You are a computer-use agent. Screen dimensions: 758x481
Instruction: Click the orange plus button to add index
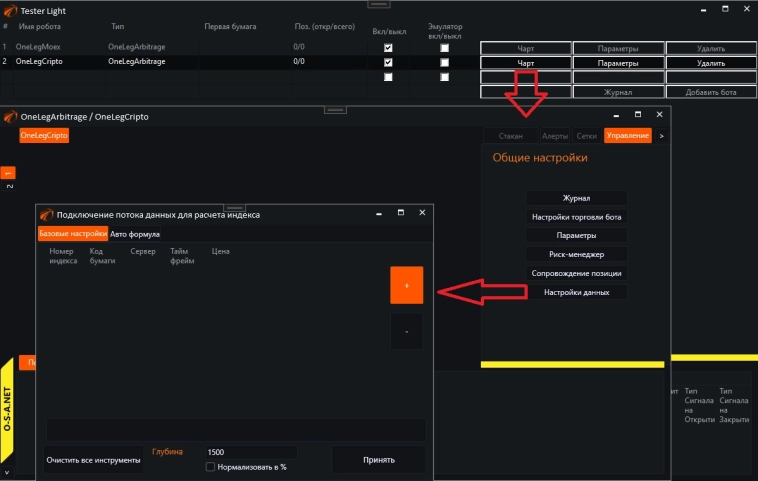pos(406,284)
